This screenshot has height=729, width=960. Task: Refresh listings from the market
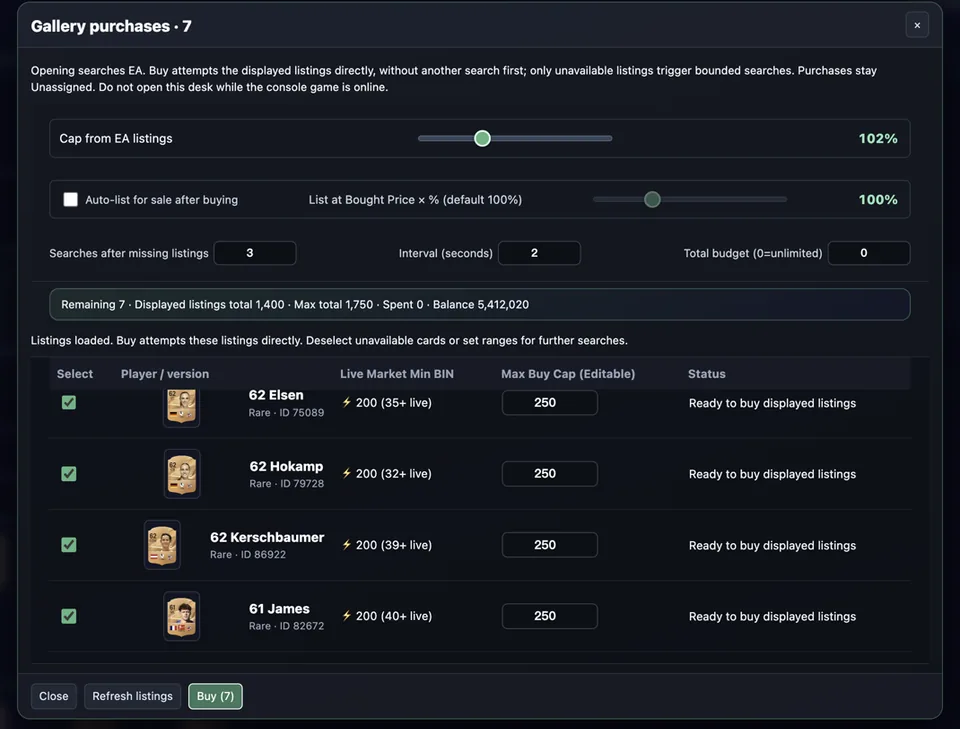[x=132, y=696]
